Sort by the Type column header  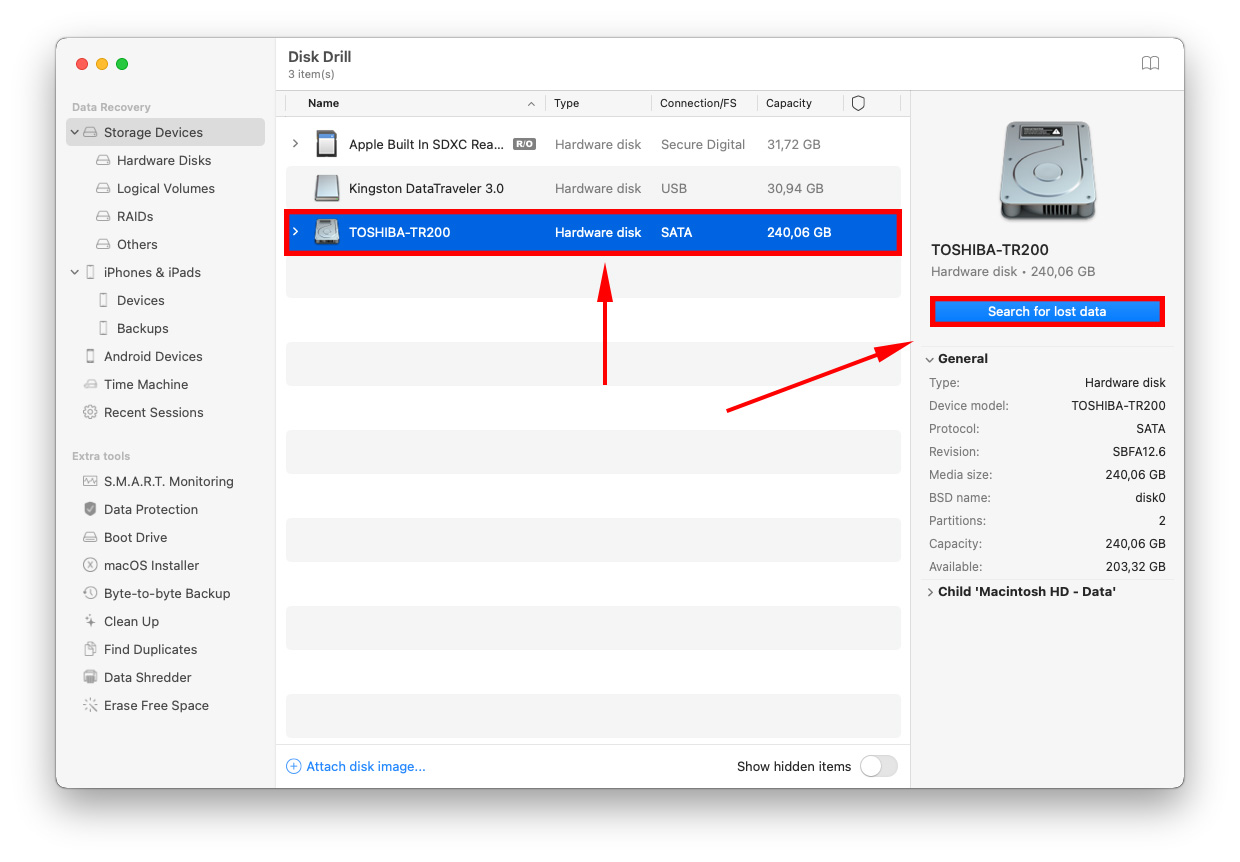pos(567,103)
